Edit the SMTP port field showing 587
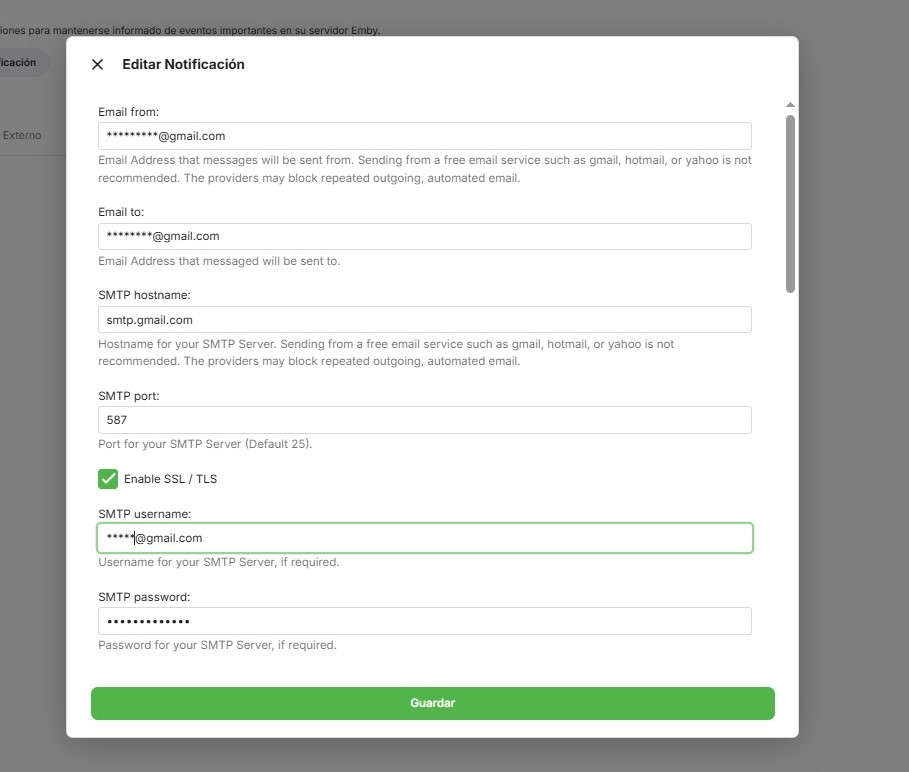The height and width of the screenshot is (772, 909). (x=424, y=420)
